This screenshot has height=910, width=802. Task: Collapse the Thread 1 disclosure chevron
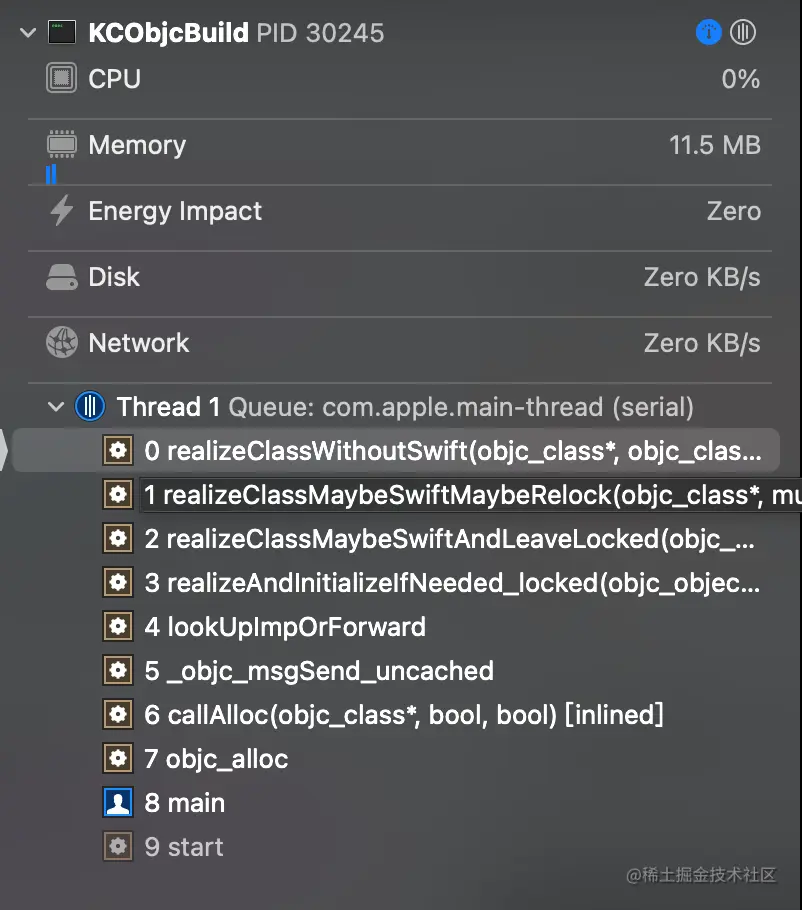(56, 406)
